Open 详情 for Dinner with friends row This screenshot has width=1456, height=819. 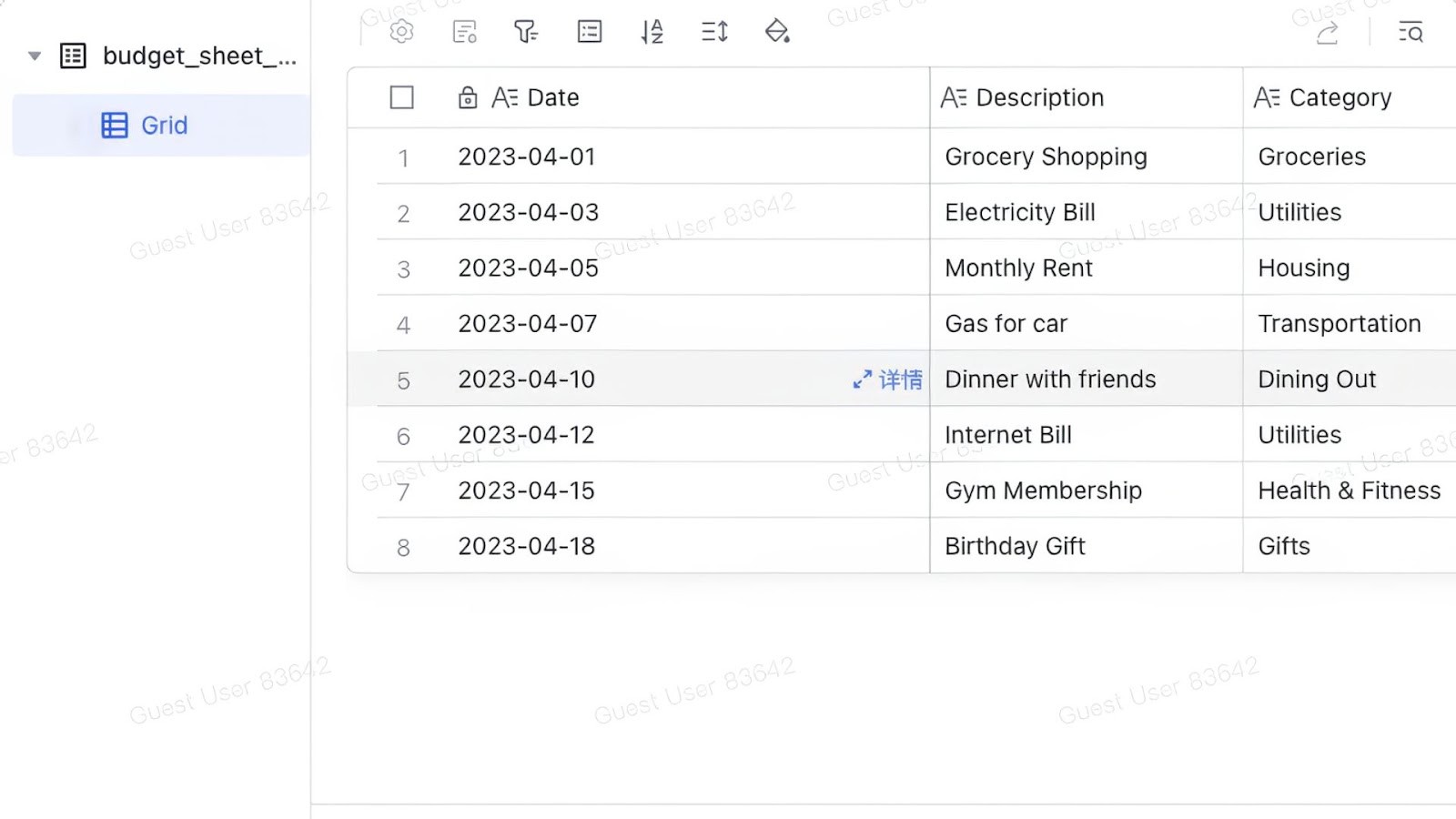pyautogui.click(x=887, y=379)
